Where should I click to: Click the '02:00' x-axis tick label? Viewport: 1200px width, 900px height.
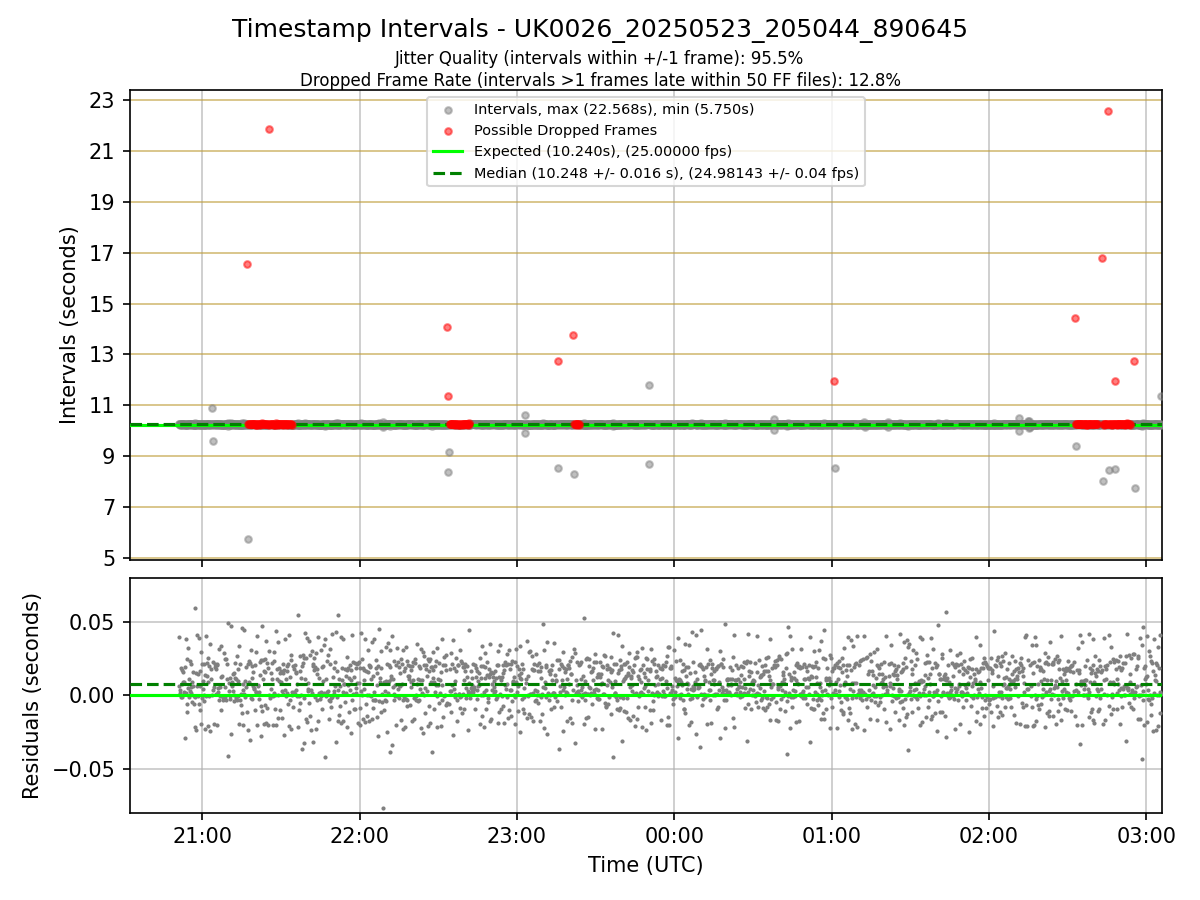click(x=989, y=834)
